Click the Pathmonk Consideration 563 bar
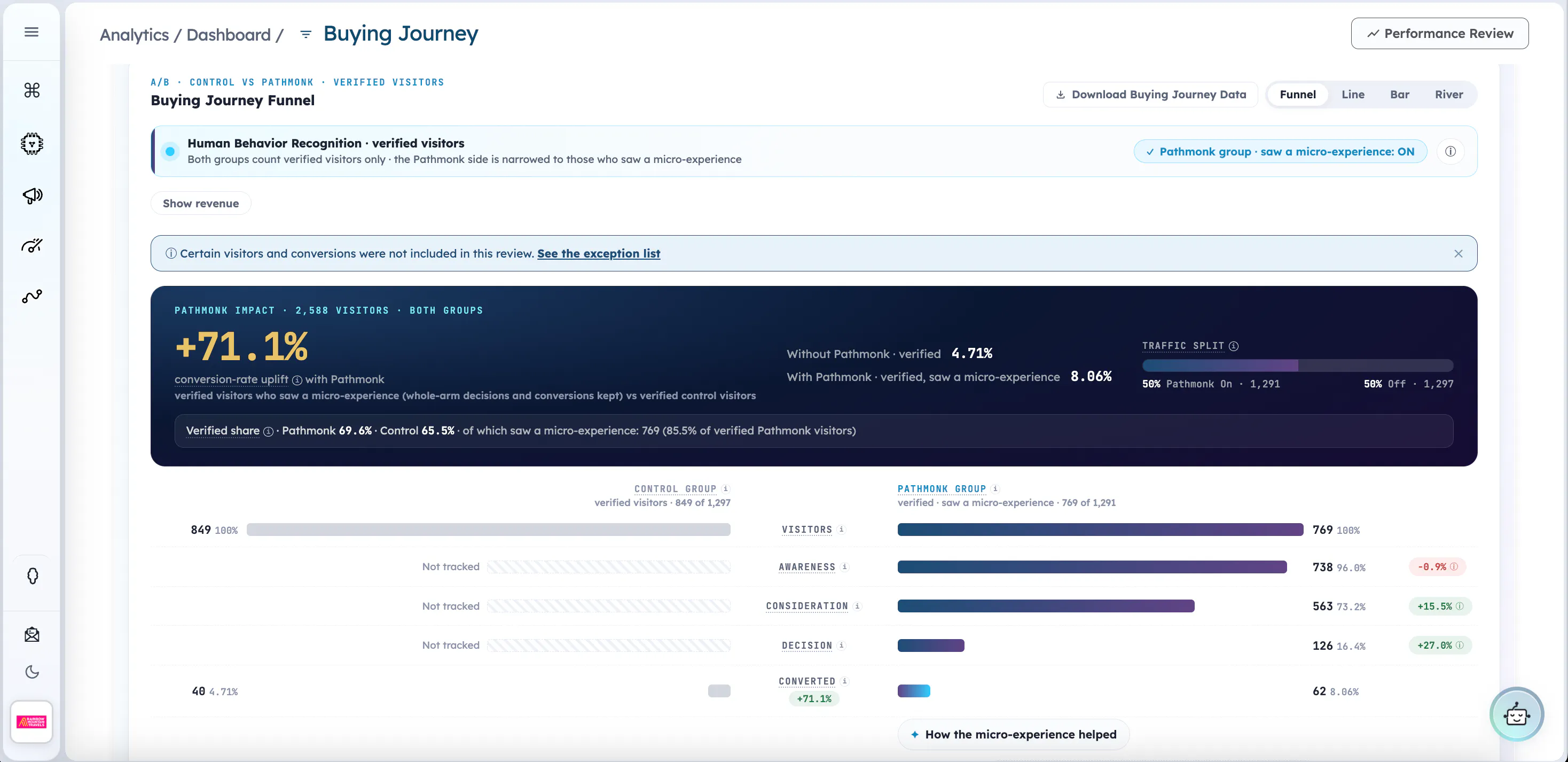The width and height of the screenshot is (1568, 762). point(1046,606)
